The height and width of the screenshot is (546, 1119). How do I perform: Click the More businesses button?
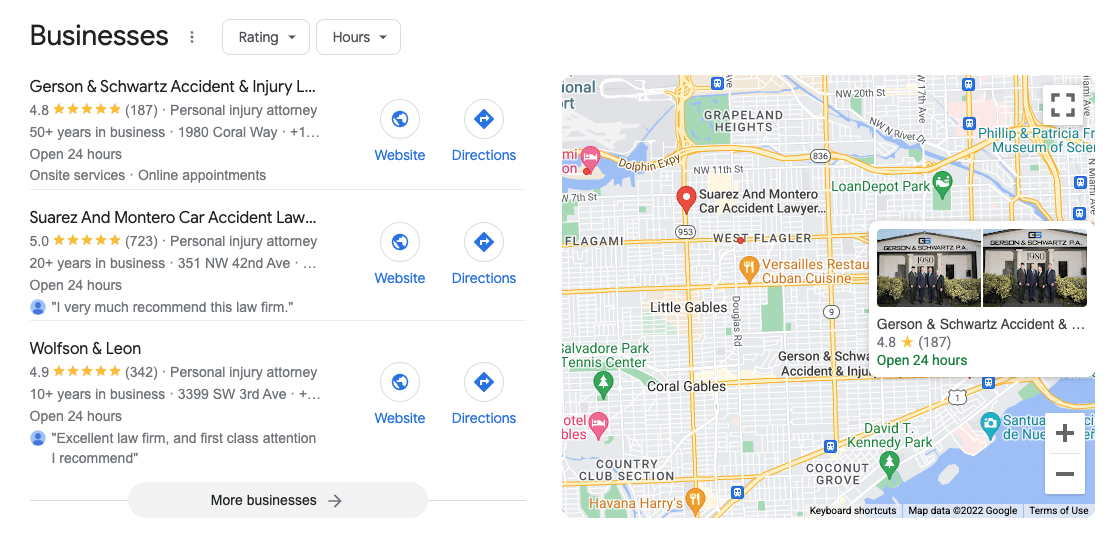coord(278,500)
